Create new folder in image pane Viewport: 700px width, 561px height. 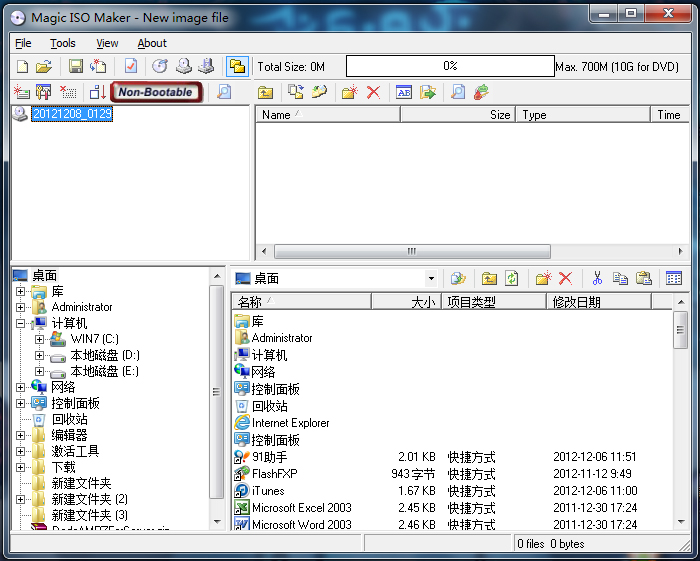coord(350,92)
